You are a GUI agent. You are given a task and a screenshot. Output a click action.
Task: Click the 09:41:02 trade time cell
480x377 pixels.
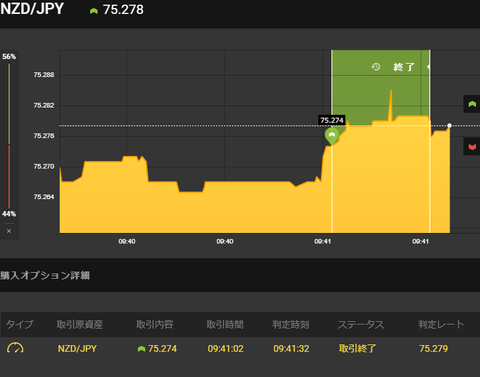pyautogui.click(x=226, y=349)
